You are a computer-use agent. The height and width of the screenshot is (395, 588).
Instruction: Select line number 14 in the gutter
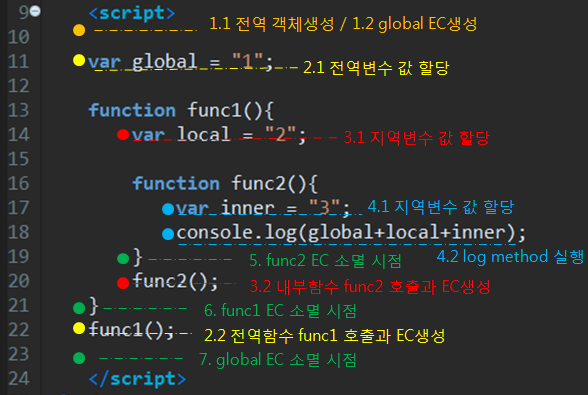point(18,135)
